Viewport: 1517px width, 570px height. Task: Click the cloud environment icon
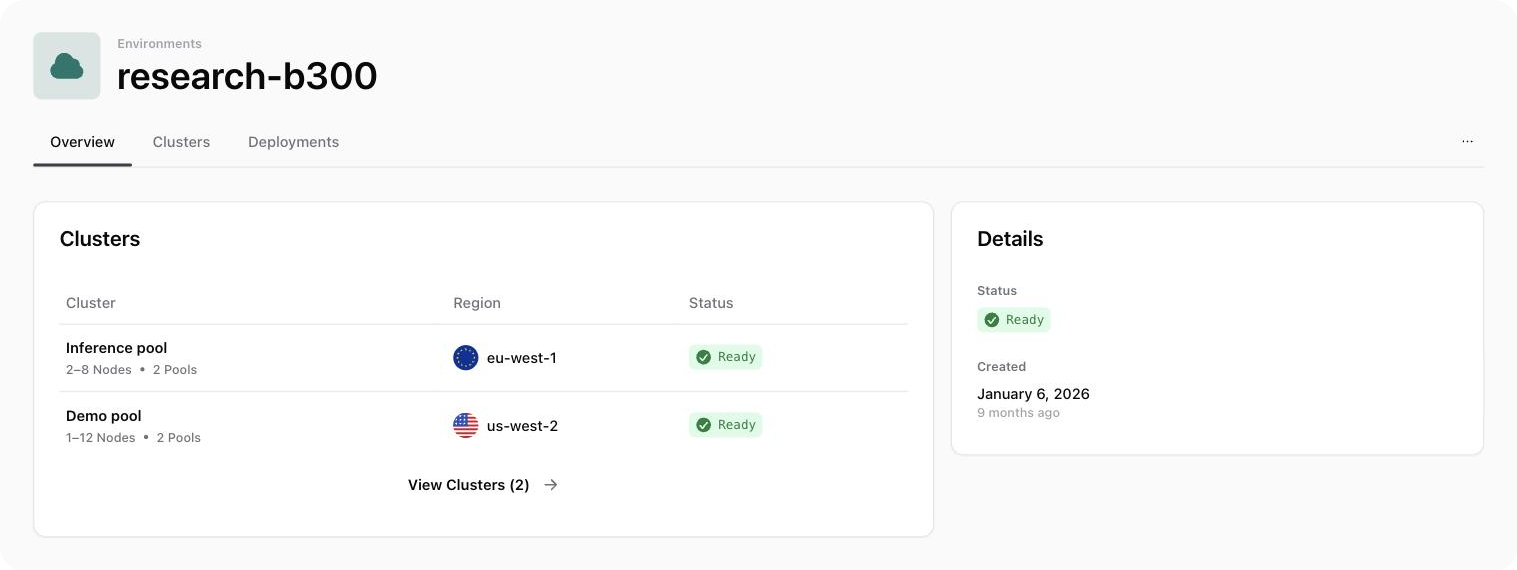tap(67, 66)
